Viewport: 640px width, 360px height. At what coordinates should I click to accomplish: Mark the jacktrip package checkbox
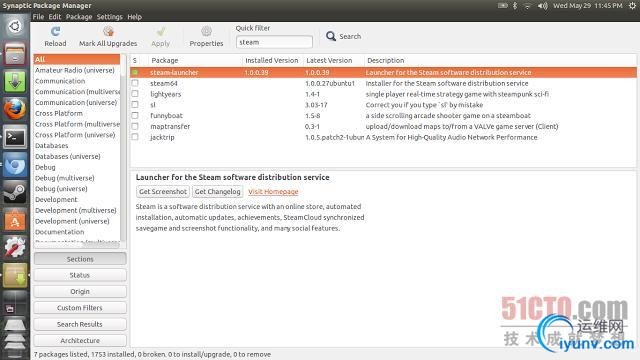pyautogui.click(x=135, y=137)
